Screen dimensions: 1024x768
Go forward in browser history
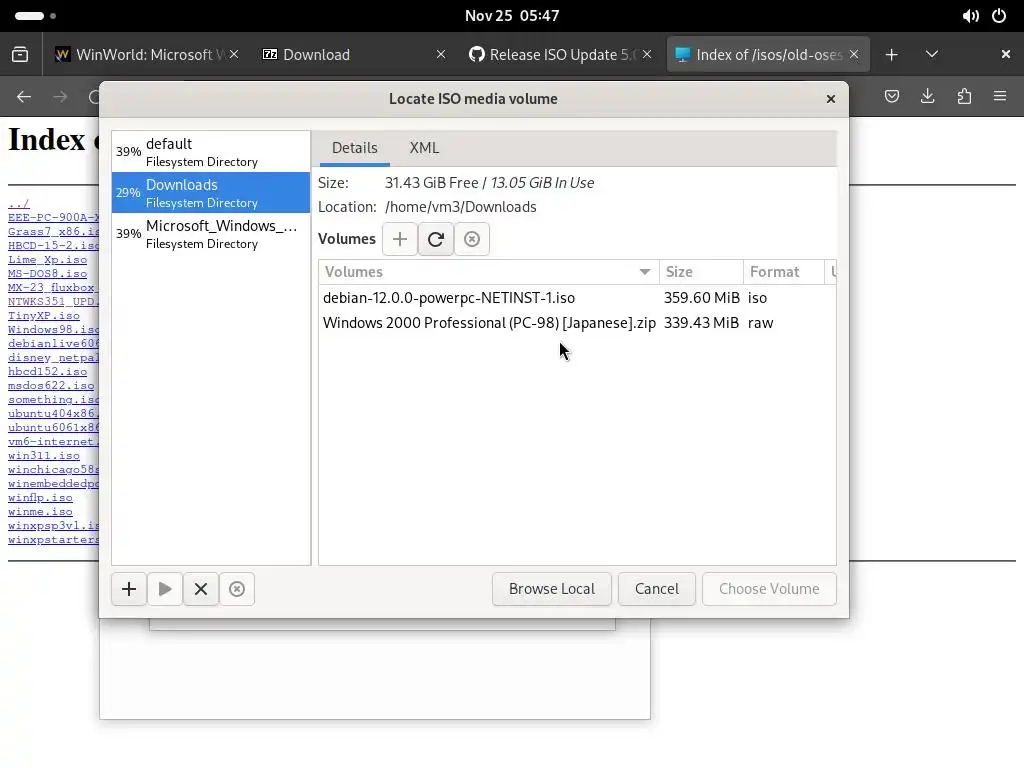(60, 97)
